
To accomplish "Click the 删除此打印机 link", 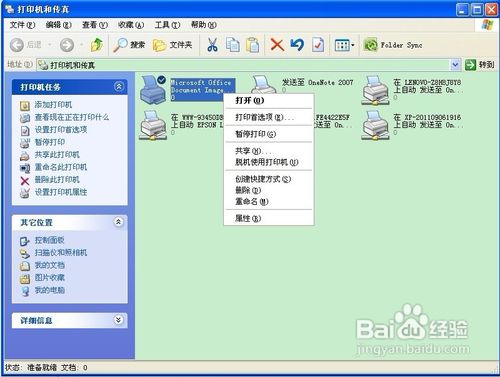I will [x=57, y=180].
